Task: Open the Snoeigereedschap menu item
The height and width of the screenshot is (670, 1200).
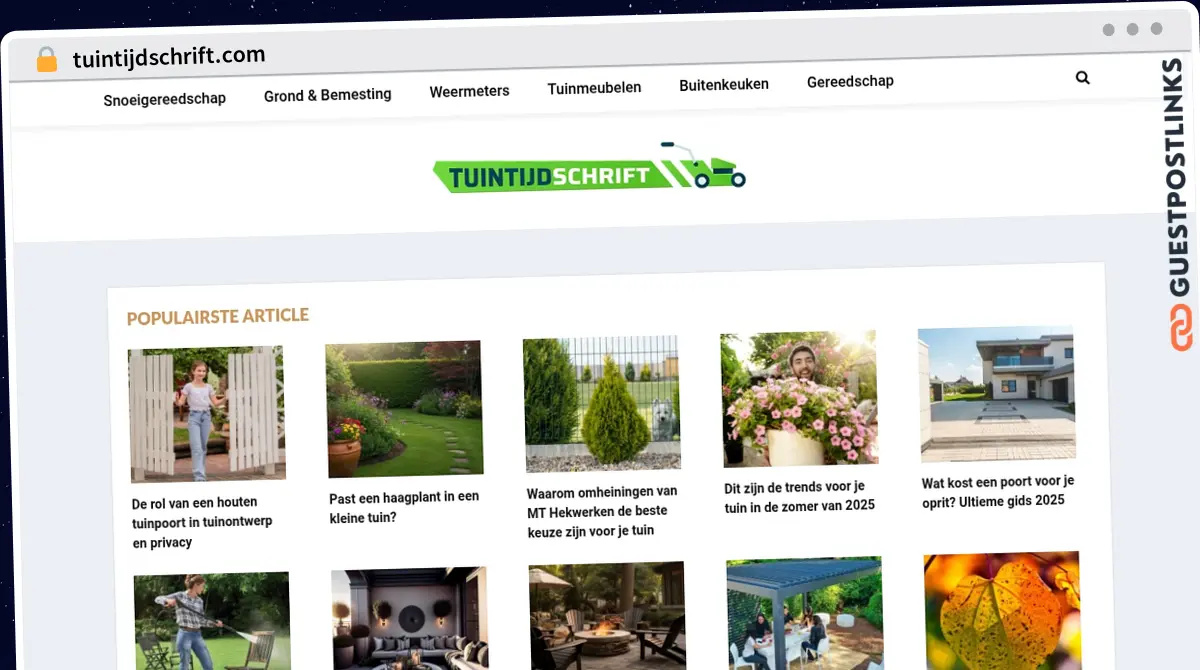Action: tap(165, 99)
